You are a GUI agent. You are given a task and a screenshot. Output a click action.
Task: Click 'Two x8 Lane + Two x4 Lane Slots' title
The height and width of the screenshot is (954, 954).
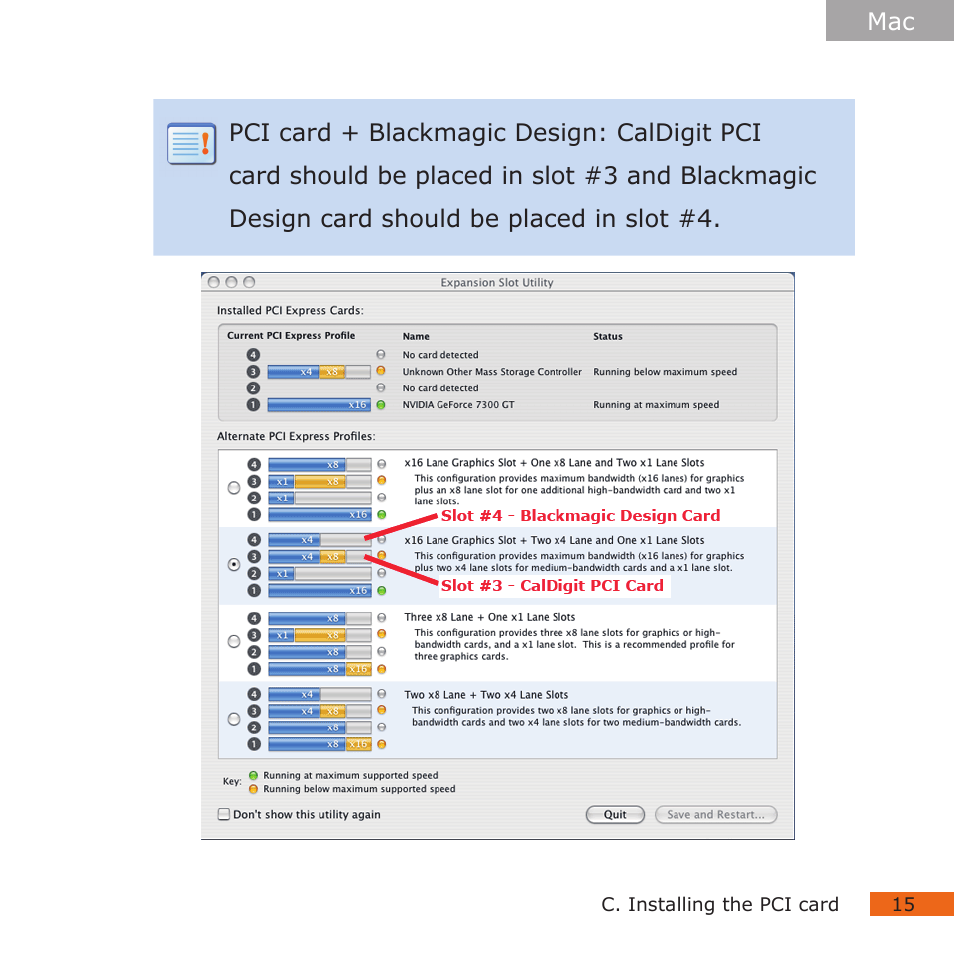[486, 695]
